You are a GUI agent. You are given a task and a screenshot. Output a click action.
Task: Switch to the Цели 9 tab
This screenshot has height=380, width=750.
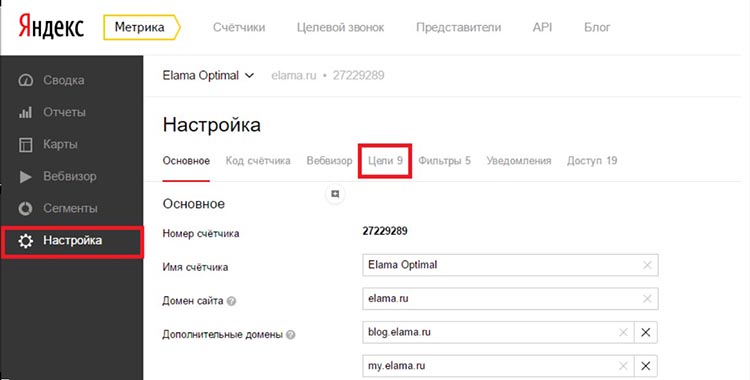click(x=385, y=161)
